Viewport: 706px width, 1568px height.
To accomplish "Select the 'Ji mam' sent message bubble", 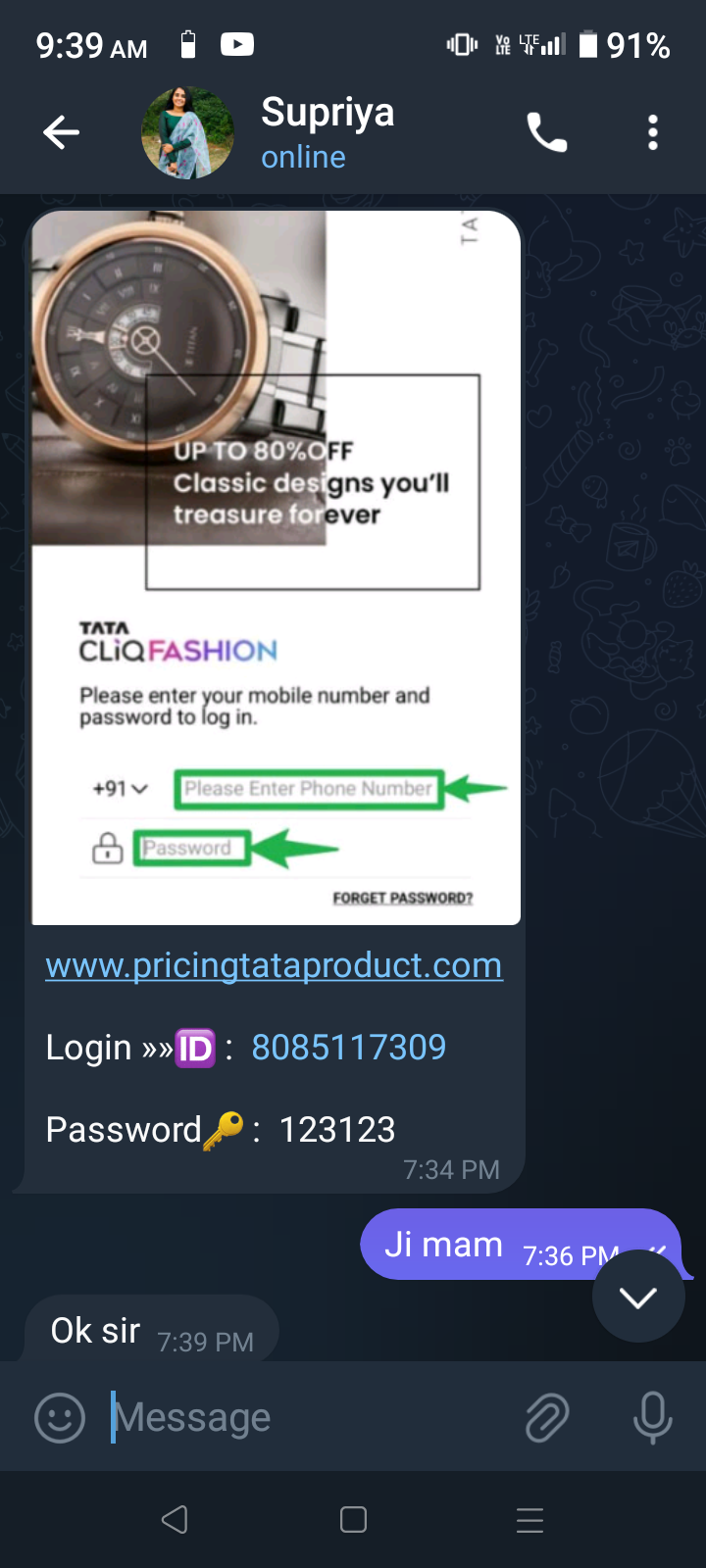I will pos(521,1245).
